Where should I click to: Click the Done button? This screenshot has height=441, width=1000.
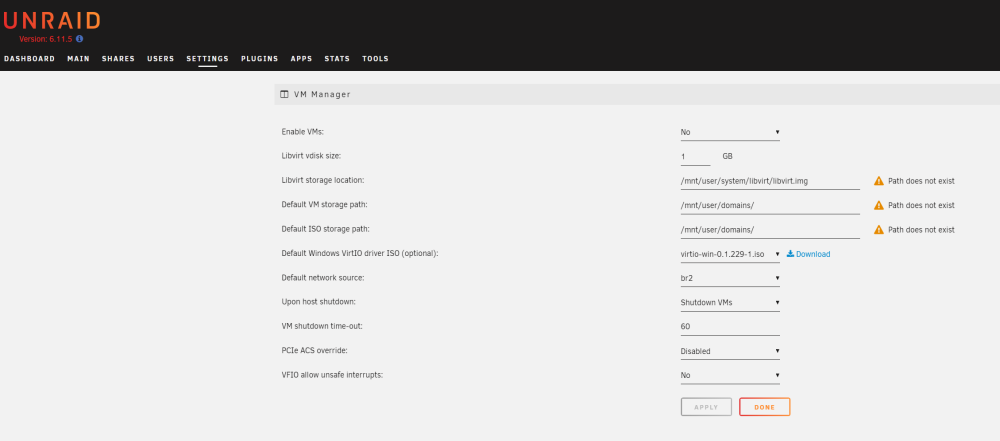coord(765,407)
